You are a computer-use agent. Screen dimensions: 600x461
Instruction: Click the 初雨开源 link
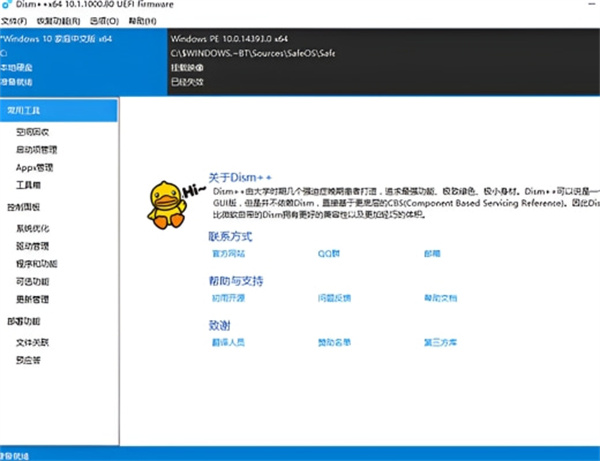228,298
